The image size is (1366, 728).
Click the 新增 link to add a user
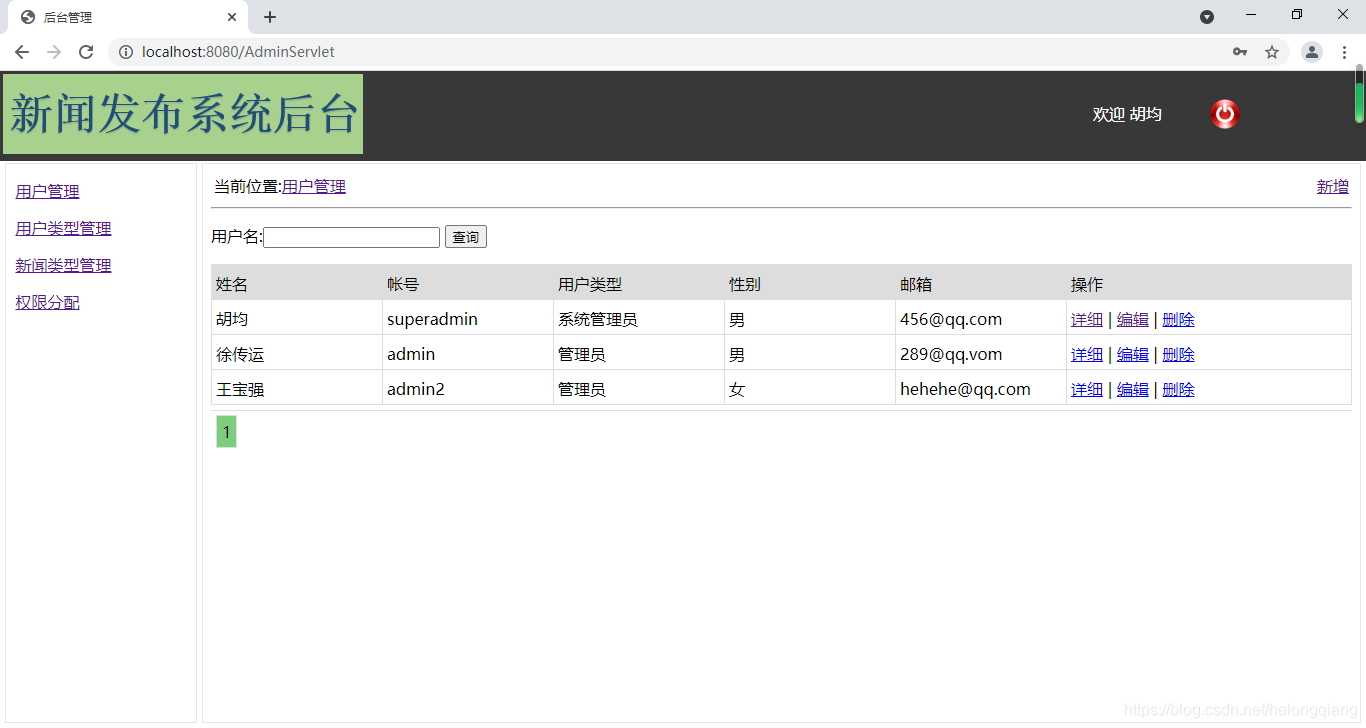[1332, 186]
